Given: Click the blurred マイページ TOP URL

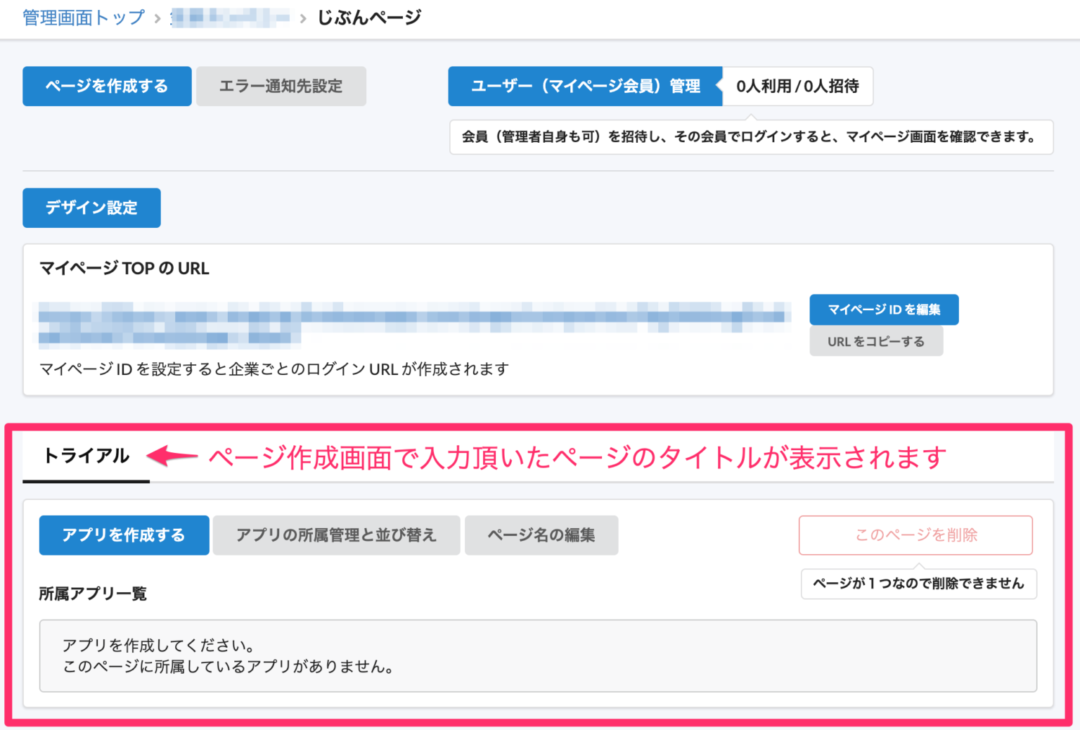Looking at the screenshot, I should pyautogui.click(x=400, y=319).
